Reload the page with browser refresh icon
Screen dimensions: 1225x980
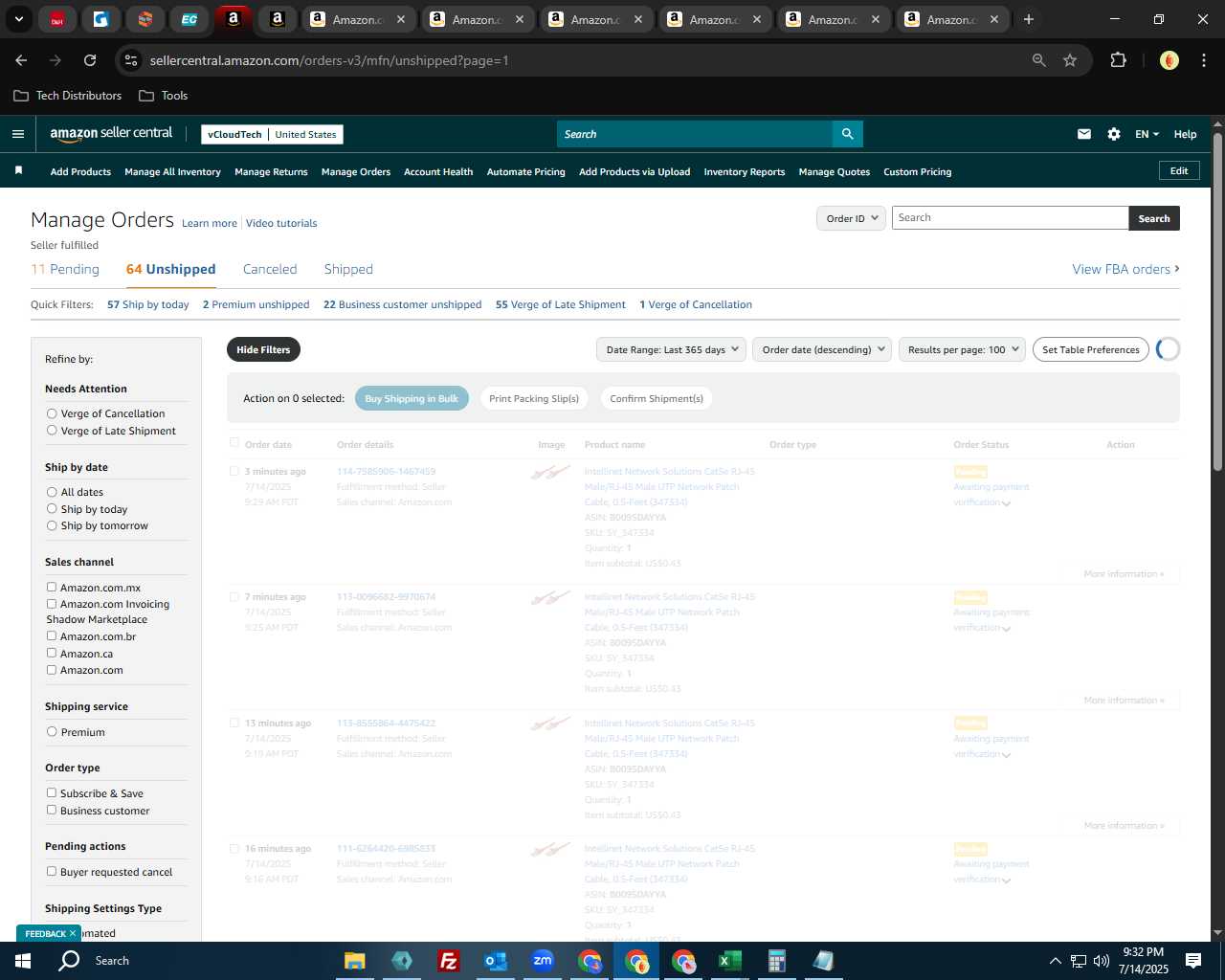[x=90, y=60]
